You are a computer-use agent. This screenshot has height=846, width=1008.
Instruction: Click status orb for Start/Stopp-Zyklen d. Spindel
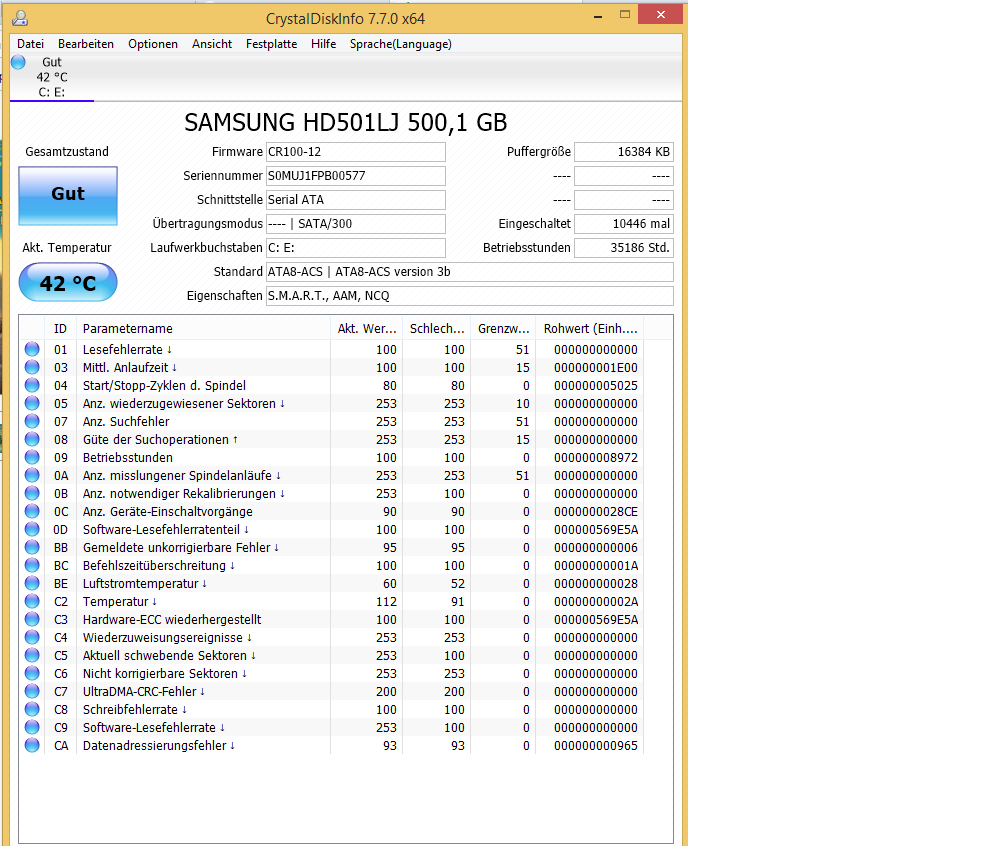pyautogui.click(x=32, y=385)
